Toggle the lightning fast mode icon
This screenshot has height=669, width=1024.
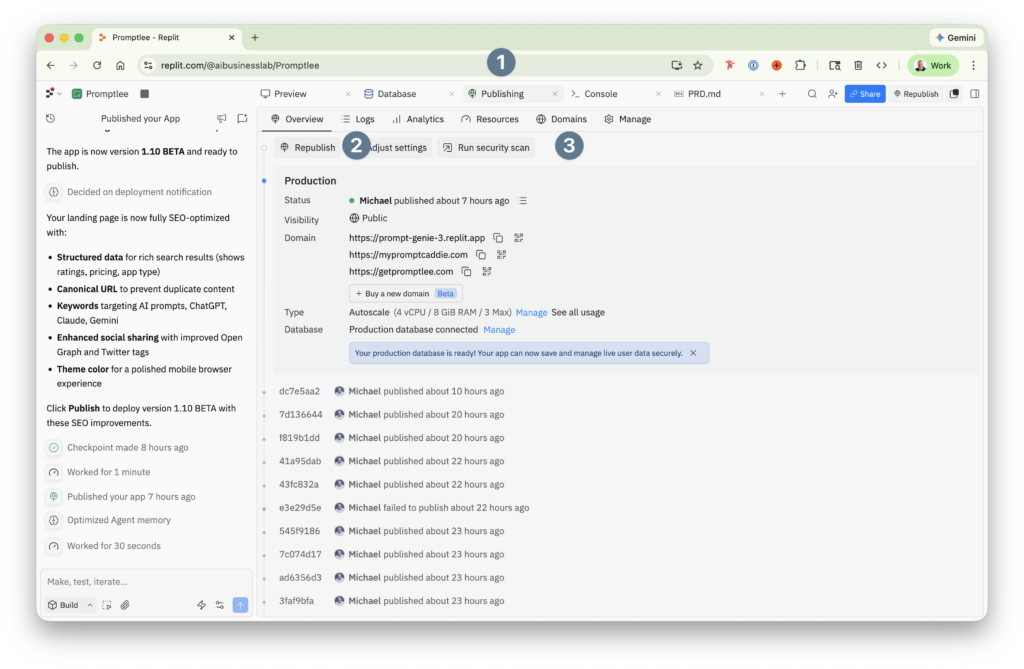pos(201,605)
